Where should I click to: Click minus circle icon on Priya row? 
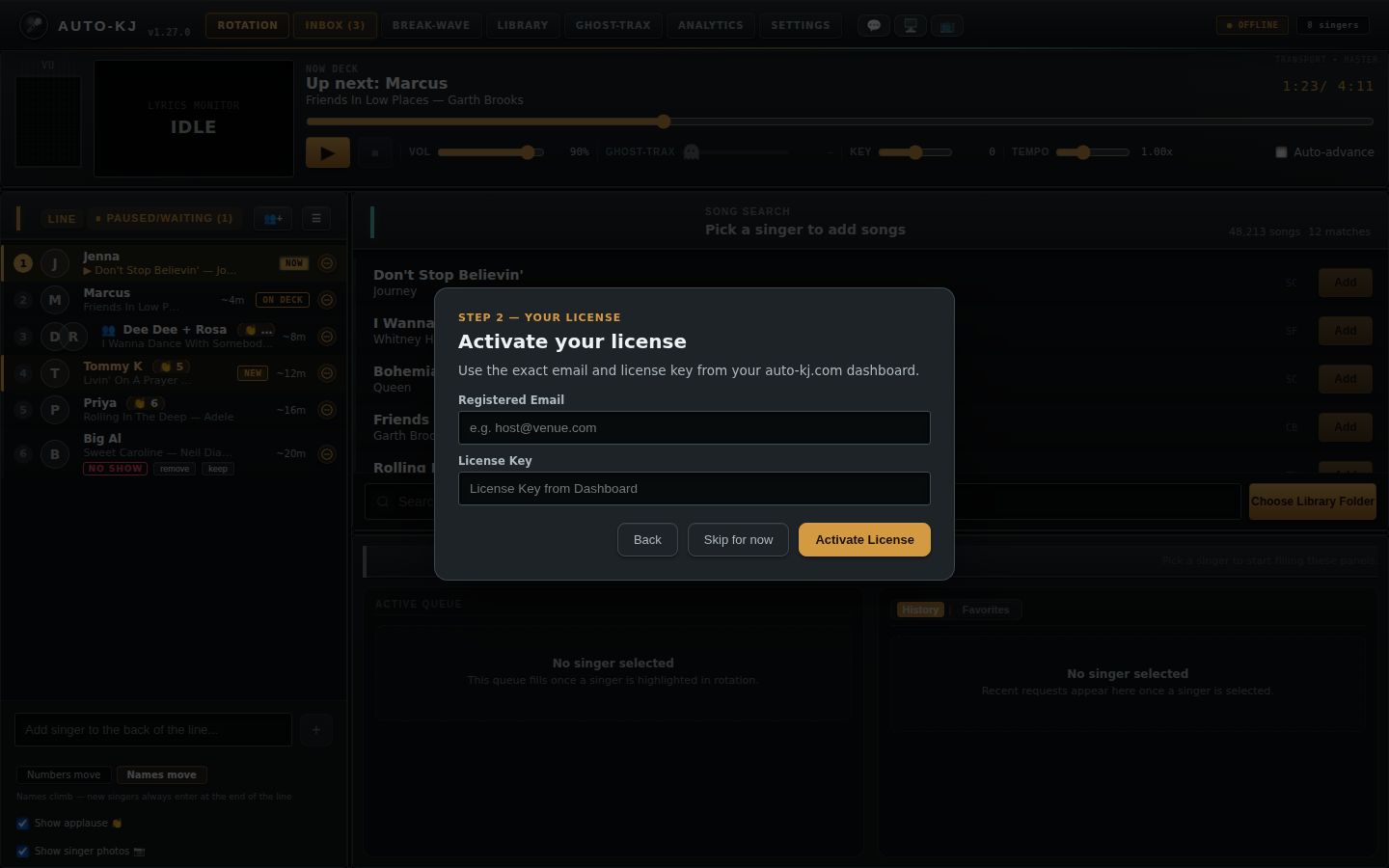coord(327,410)
